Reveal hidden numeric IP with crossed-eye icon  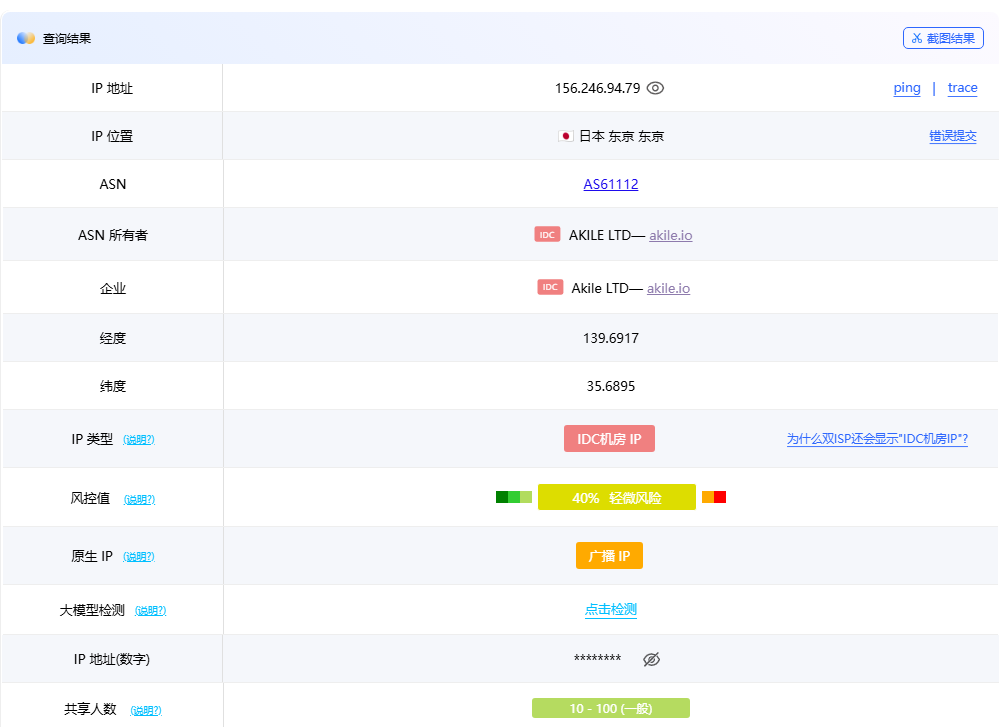click(x=651, y=659)
